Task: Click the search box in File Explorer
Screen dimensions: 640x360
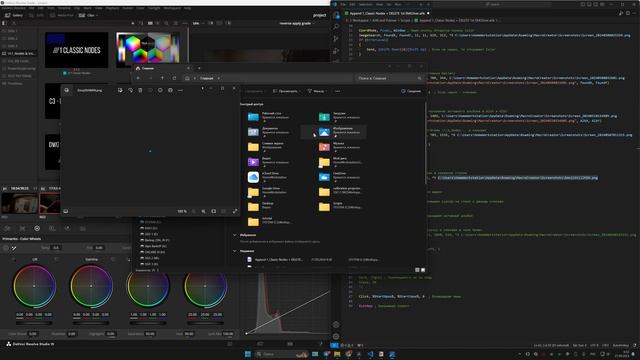Action: (x=389, y=78)
